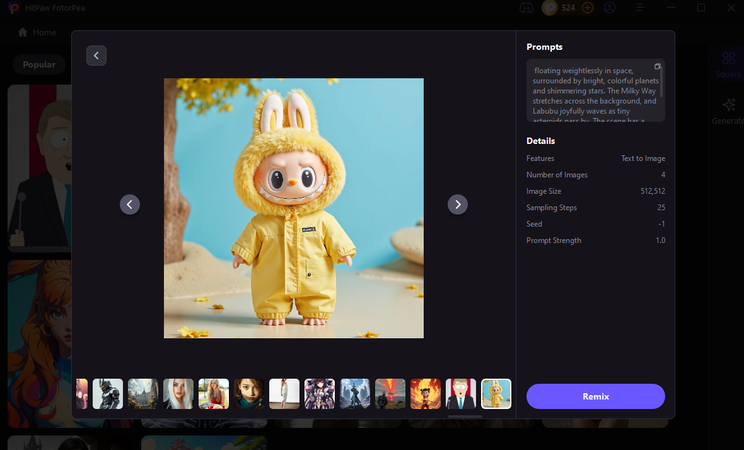Click the HitPaw FotorPea app logo
This screenshot has width=744, height=450.
pyautogui.click(x=14, y=8)
